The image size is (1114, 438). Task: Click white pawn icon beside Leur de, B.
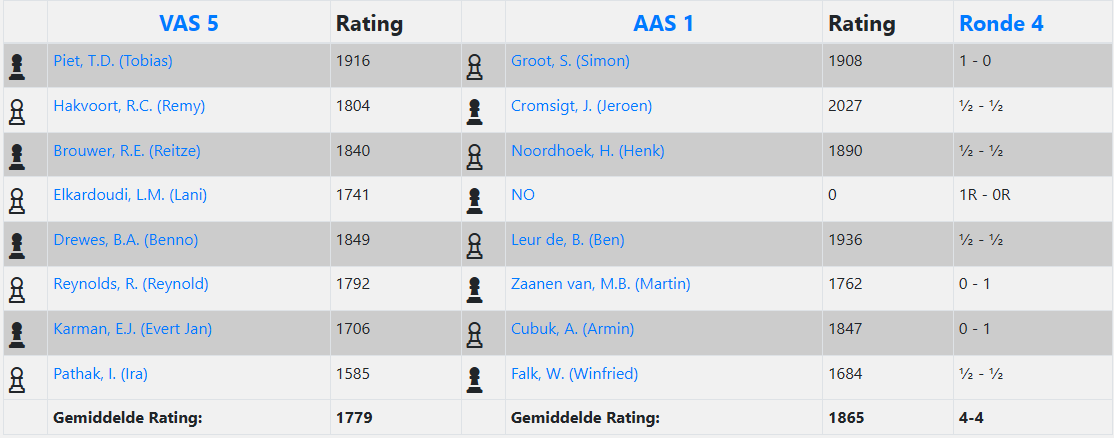coord(474,245)
